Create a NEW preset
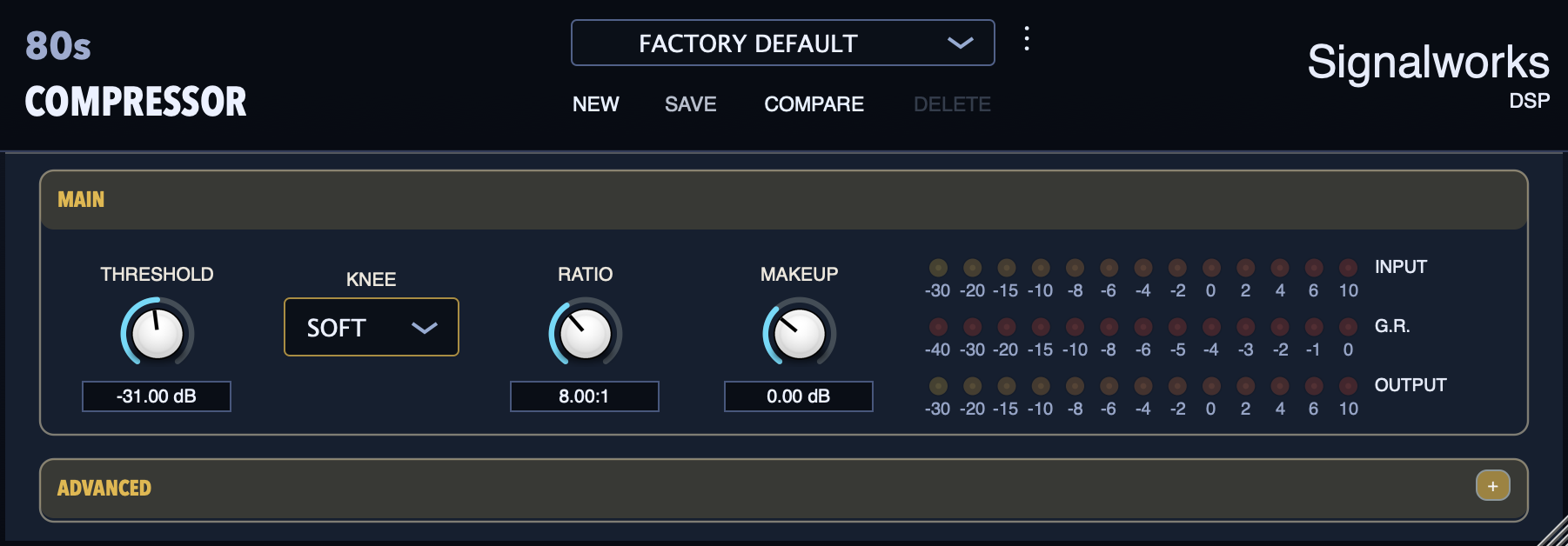This screenshot has width=1568, height=546. coord(596,104)
